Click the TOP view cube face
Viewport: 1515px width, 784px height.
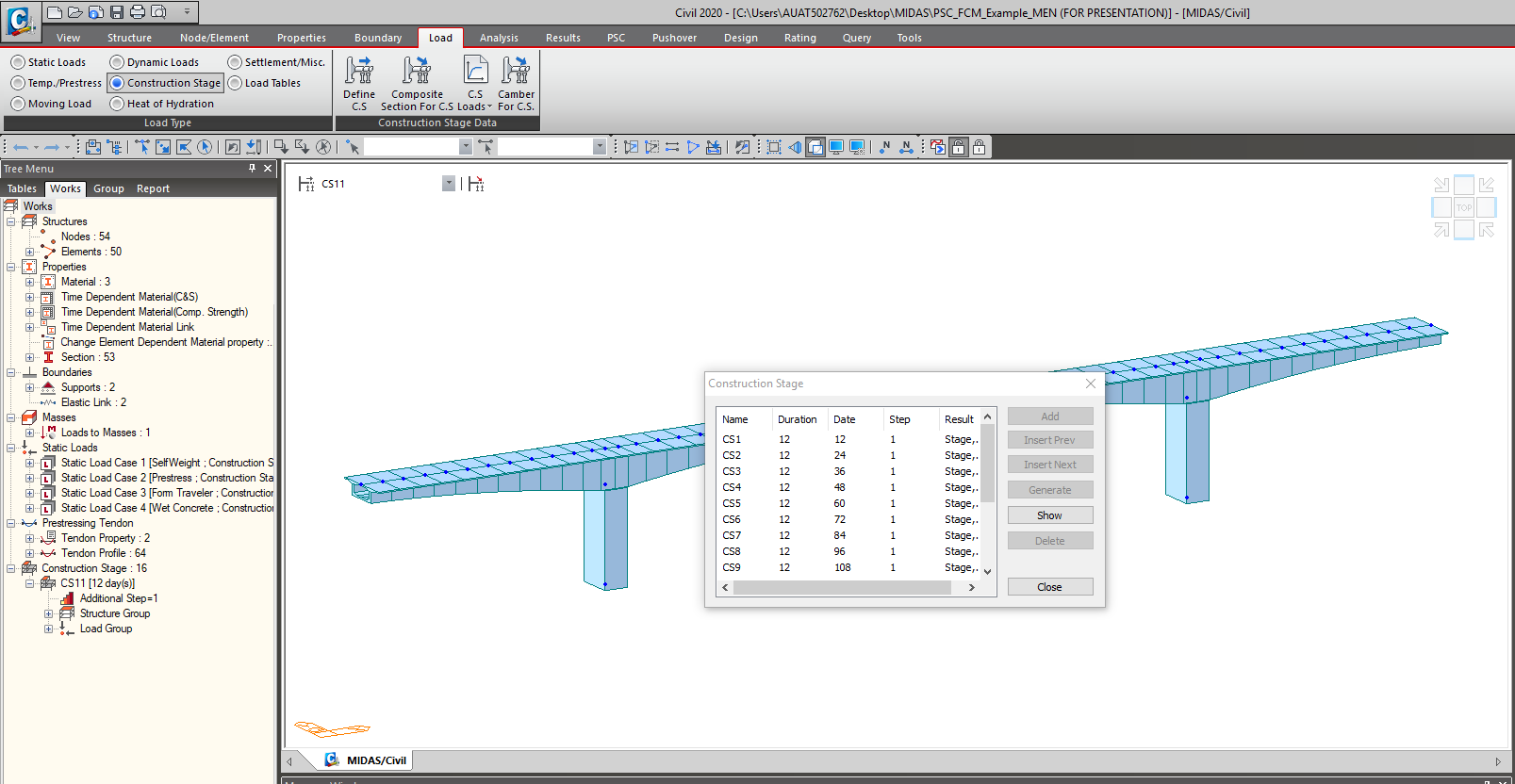1463,207
